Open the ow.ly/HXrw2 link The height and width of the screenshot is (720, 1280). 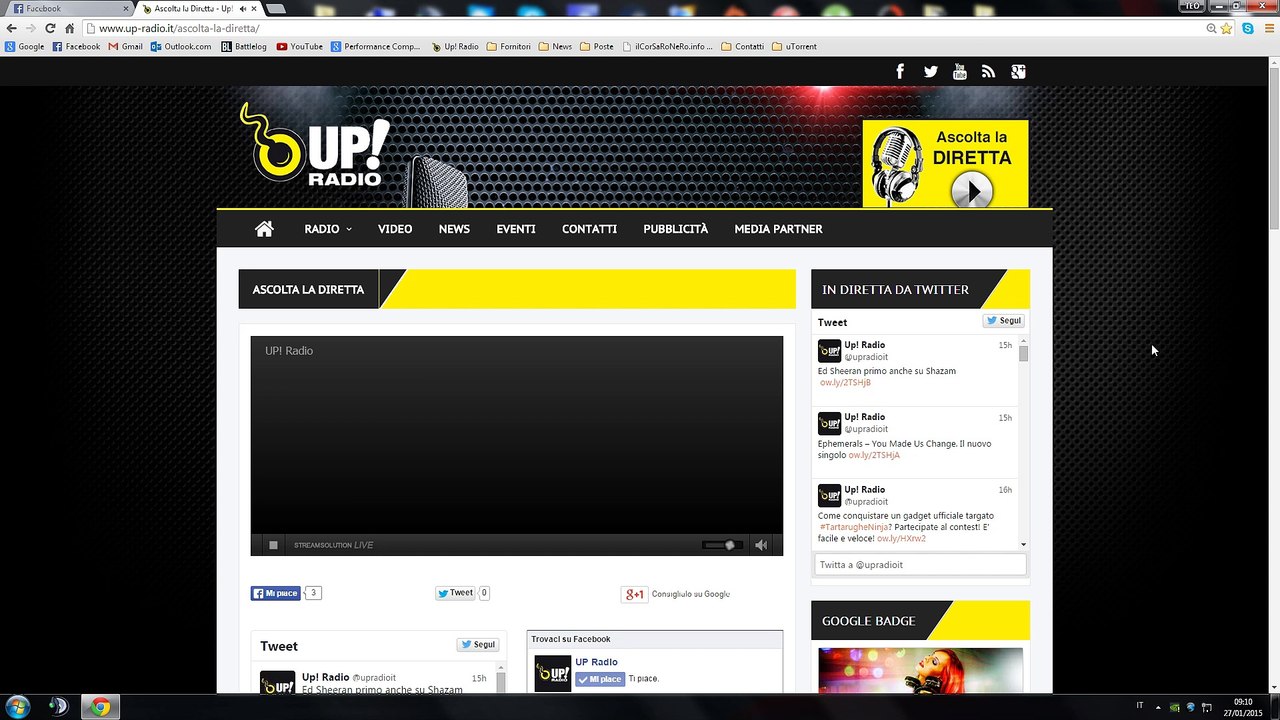coord(901,539)
